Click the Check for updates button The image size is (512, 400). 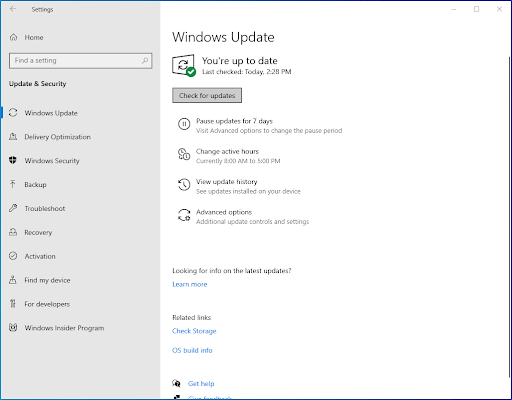(207, 95)
